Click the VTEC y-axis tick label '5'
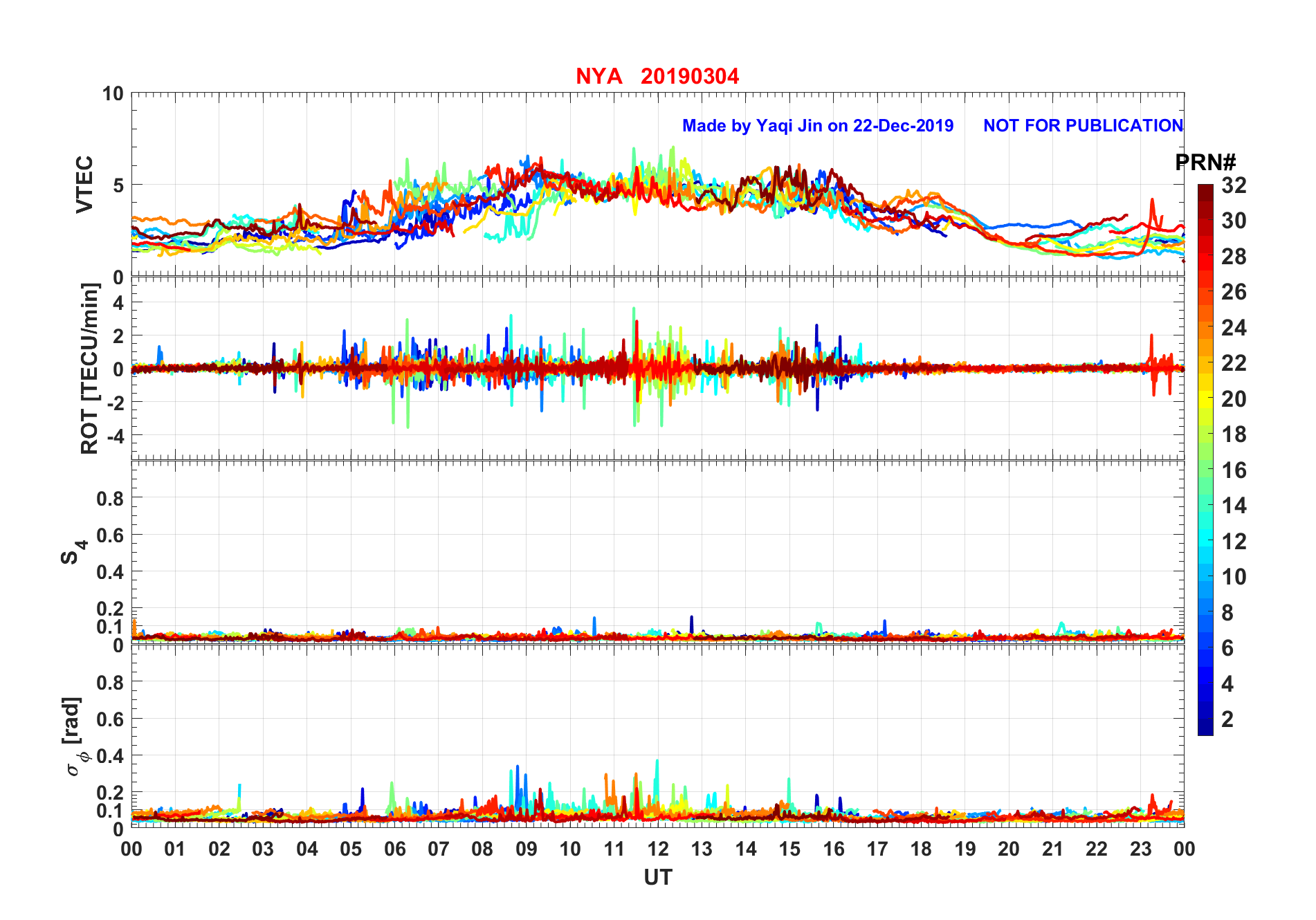The height and width of the screenshot is (920, 1316). point(118,185)
